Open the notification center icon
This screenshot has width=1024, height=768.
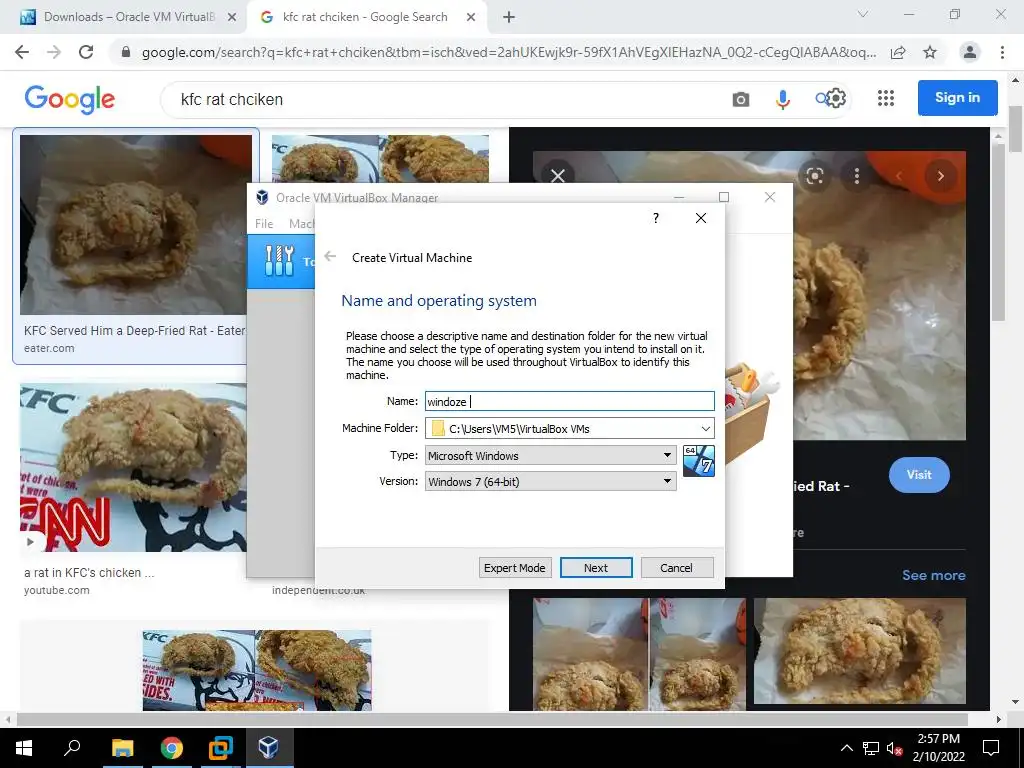tap(991, 748)
